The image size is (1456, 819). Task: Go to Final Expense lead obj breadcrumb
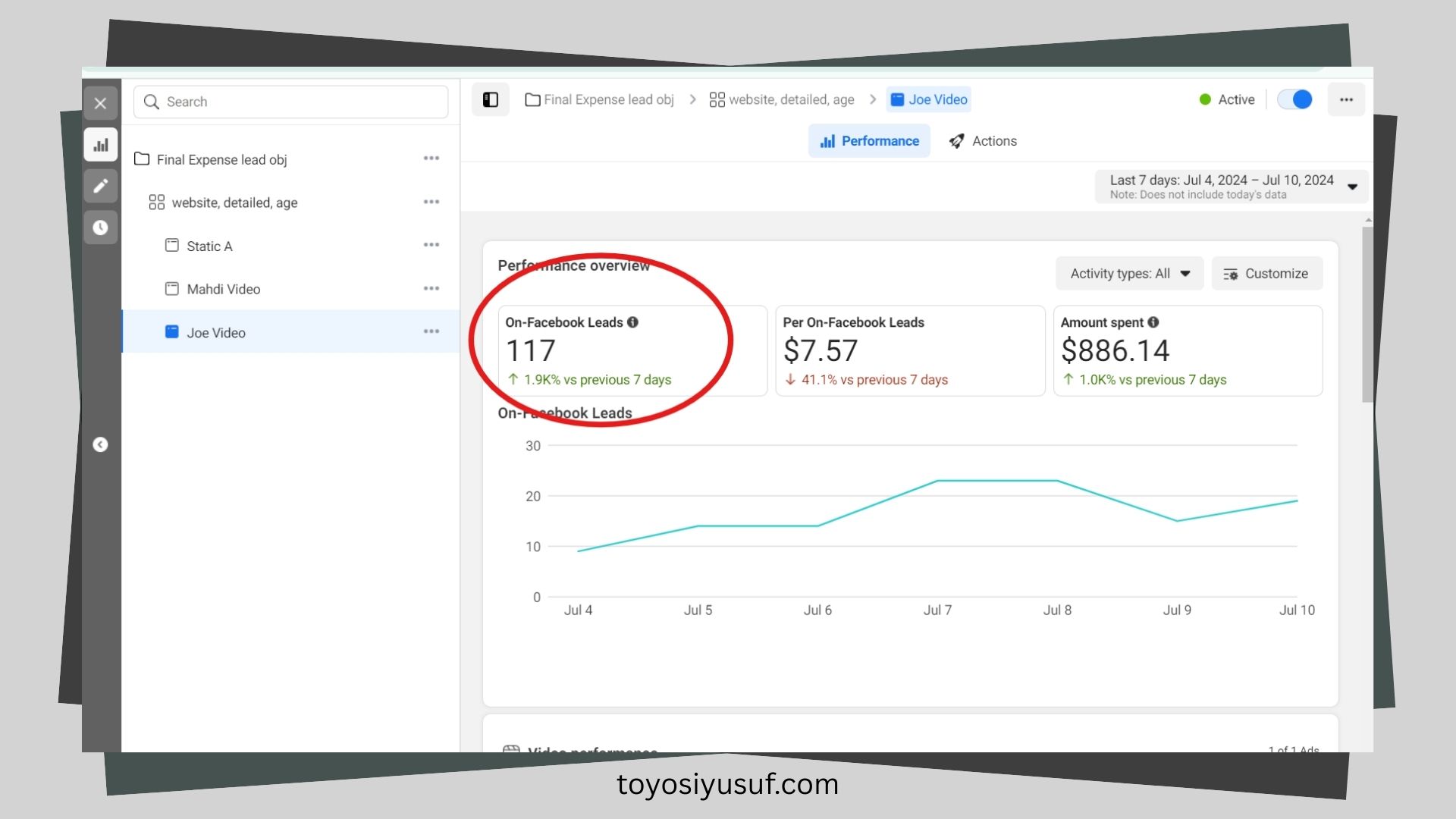[x=600, y=99]
